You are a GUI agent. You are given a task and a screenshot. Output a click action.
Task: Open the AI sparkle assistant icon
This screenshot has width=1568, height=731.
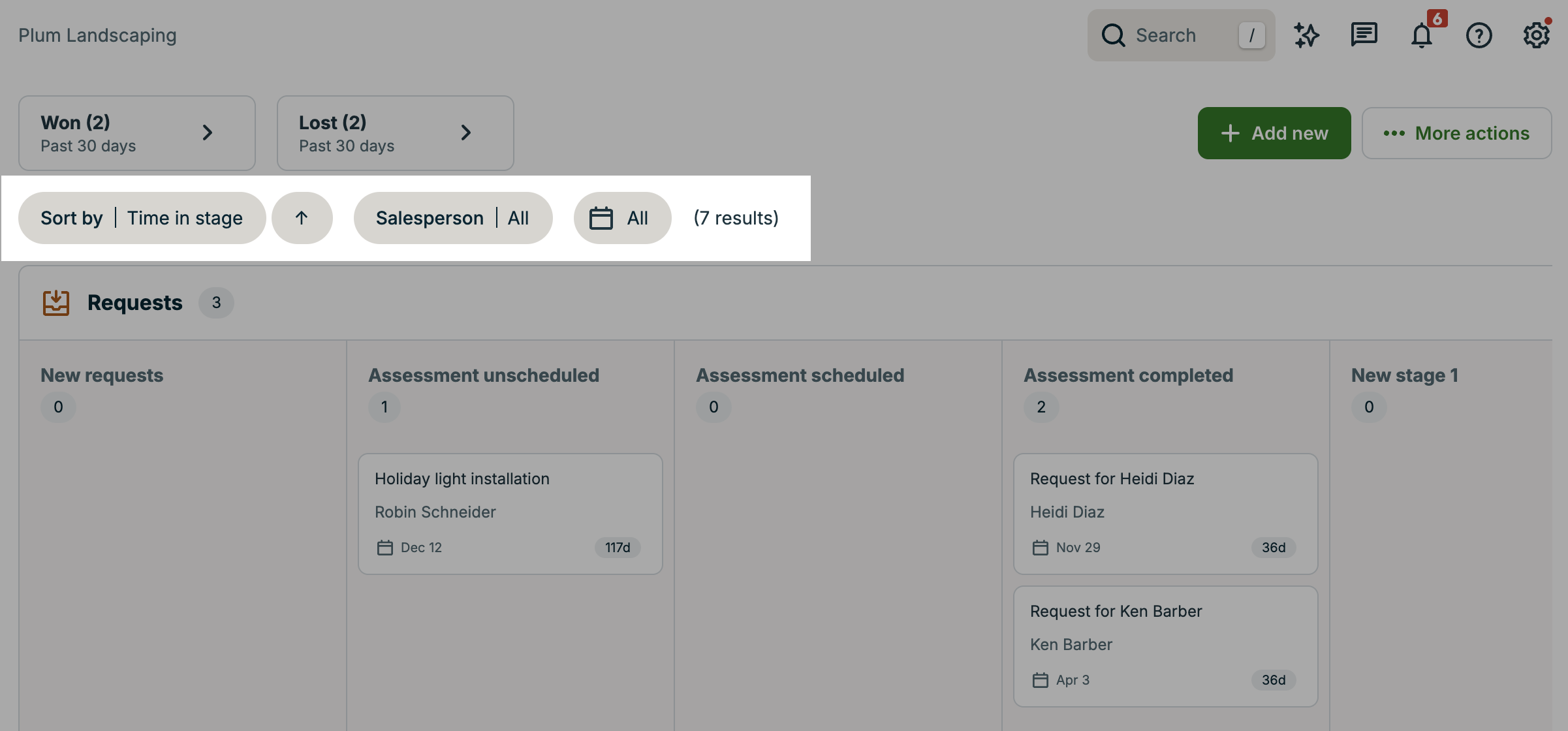pos(1306,35)
